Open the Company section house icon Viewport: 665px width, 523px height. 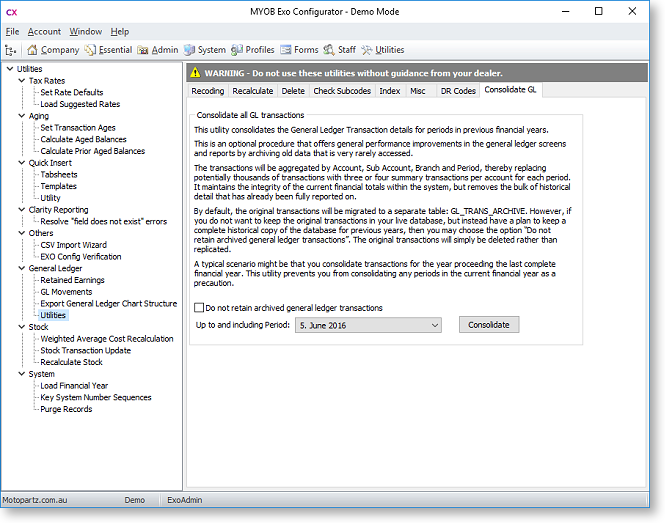pos(32,50)
